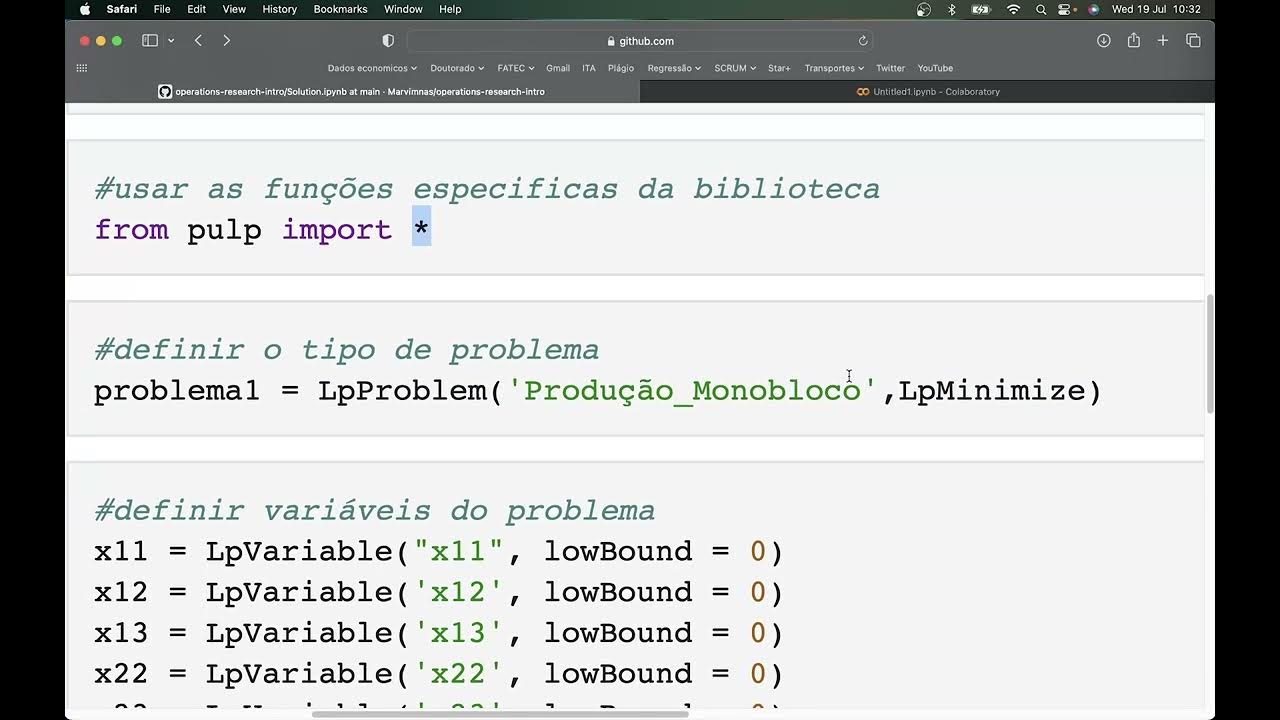Reload the github.com page

863,41
